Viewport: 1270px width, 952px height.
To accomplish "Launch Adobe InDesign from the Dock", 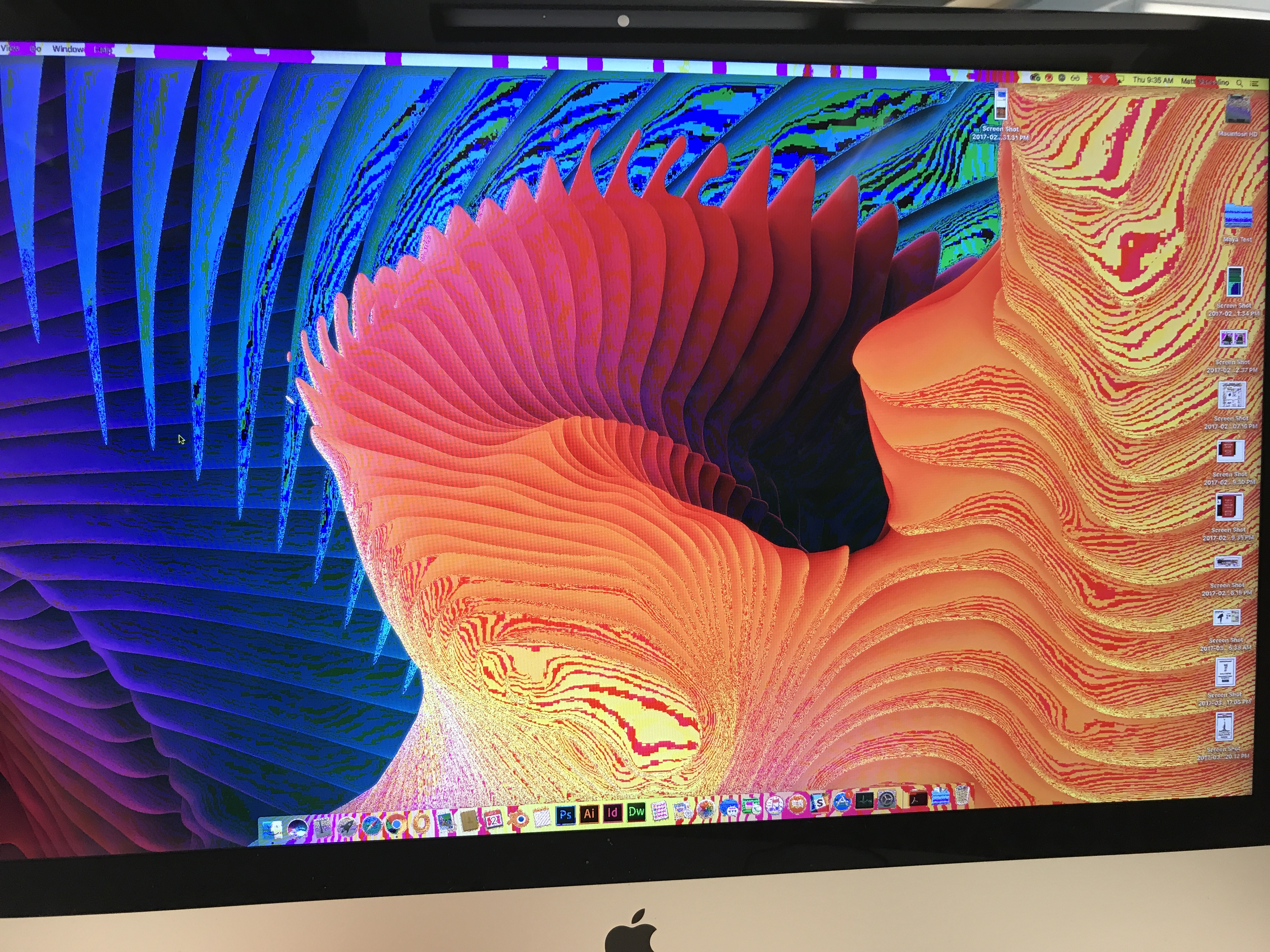I will click(x=613, y=813).
